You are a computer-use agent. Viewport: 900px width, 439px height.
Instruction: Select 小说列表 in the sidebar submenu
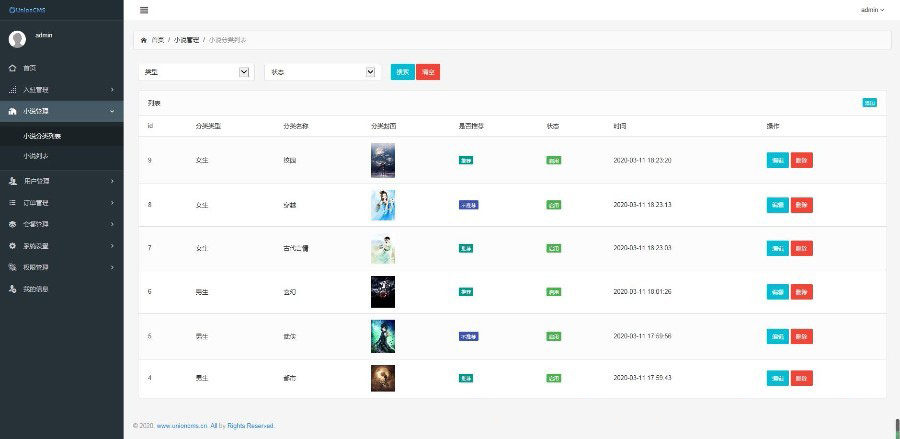coord(36,156)
